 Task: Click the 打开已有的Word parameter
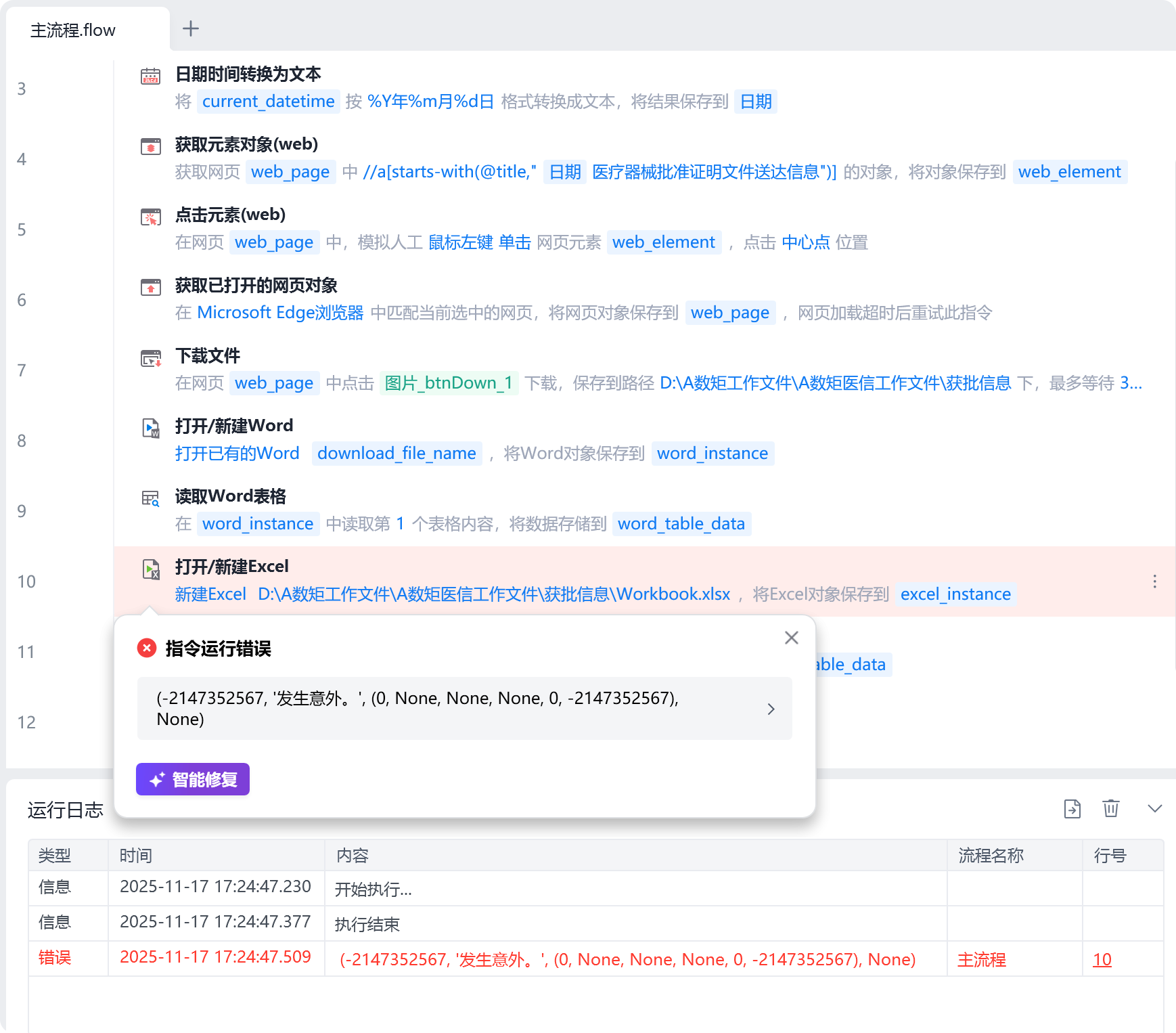pos(238,454)
